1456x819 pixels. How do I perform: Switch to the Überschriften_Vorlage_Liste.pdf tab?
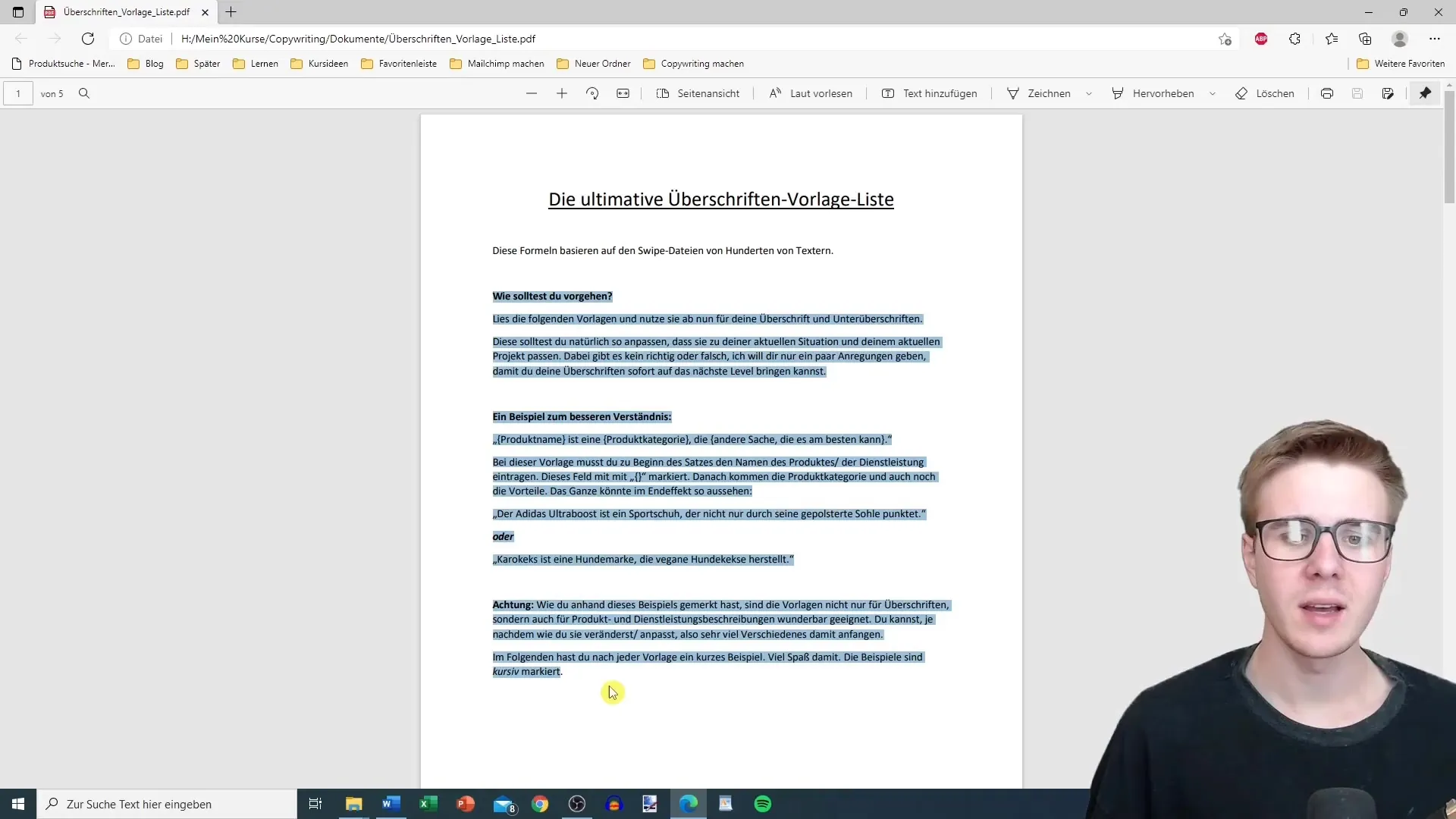[126, 12]
